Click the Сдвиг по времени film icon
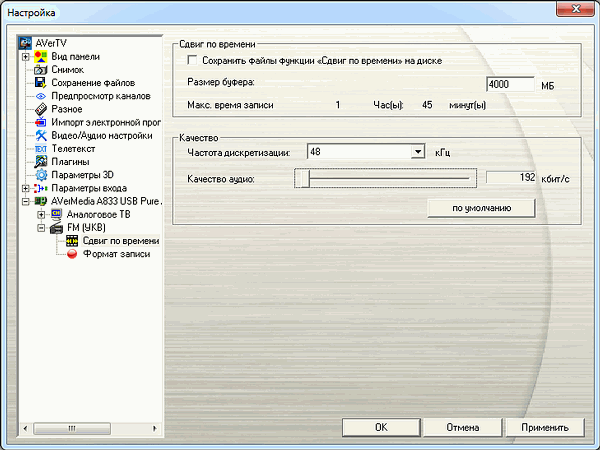The width and height of the screenshot is (600, 450). 72,241
